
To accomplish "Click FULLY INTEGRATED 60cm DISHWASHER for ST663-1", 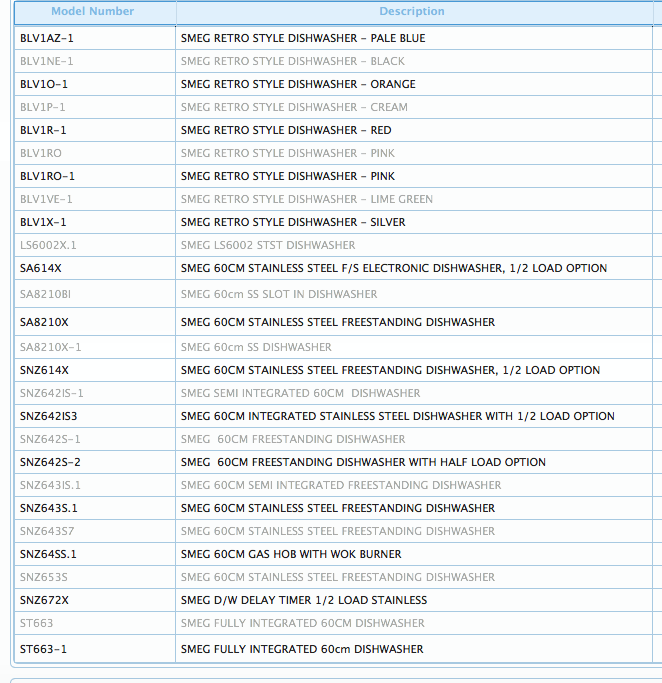I will click(x=302, y=649).
